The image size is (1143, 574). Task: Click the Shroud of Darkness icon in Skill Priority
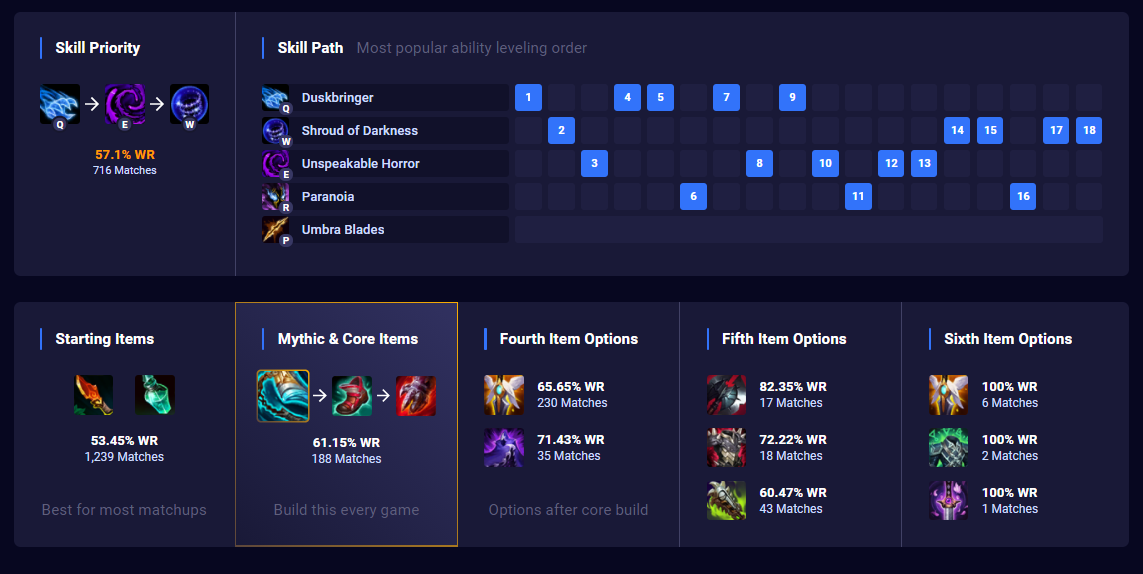pyautogui.click(x=190, y=104)
